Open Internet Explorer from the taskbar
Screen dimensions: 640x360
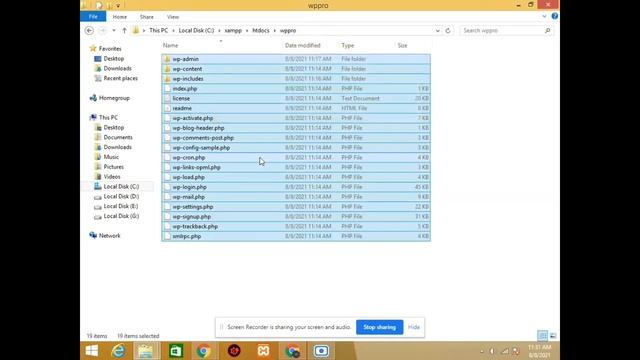pos(118,351)
